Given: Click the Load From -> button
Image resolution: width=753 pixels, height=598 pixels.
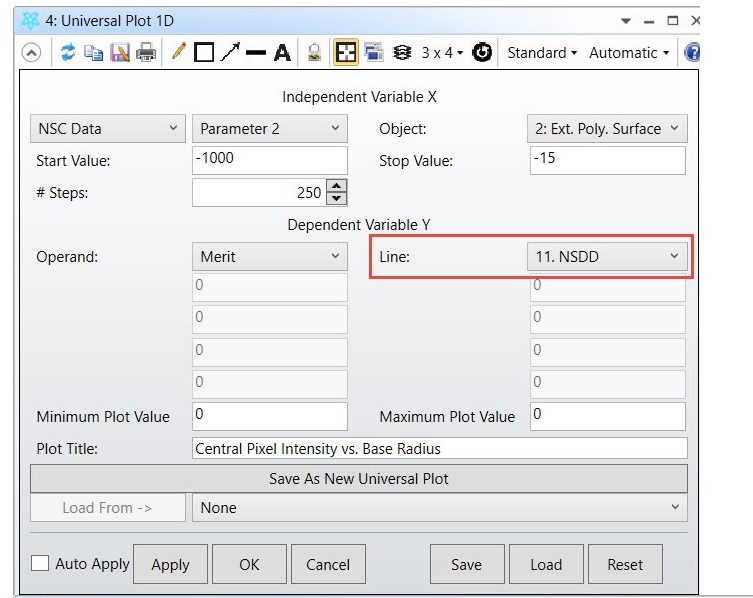Looking at the screenshot, I should [x=108, y=508].
